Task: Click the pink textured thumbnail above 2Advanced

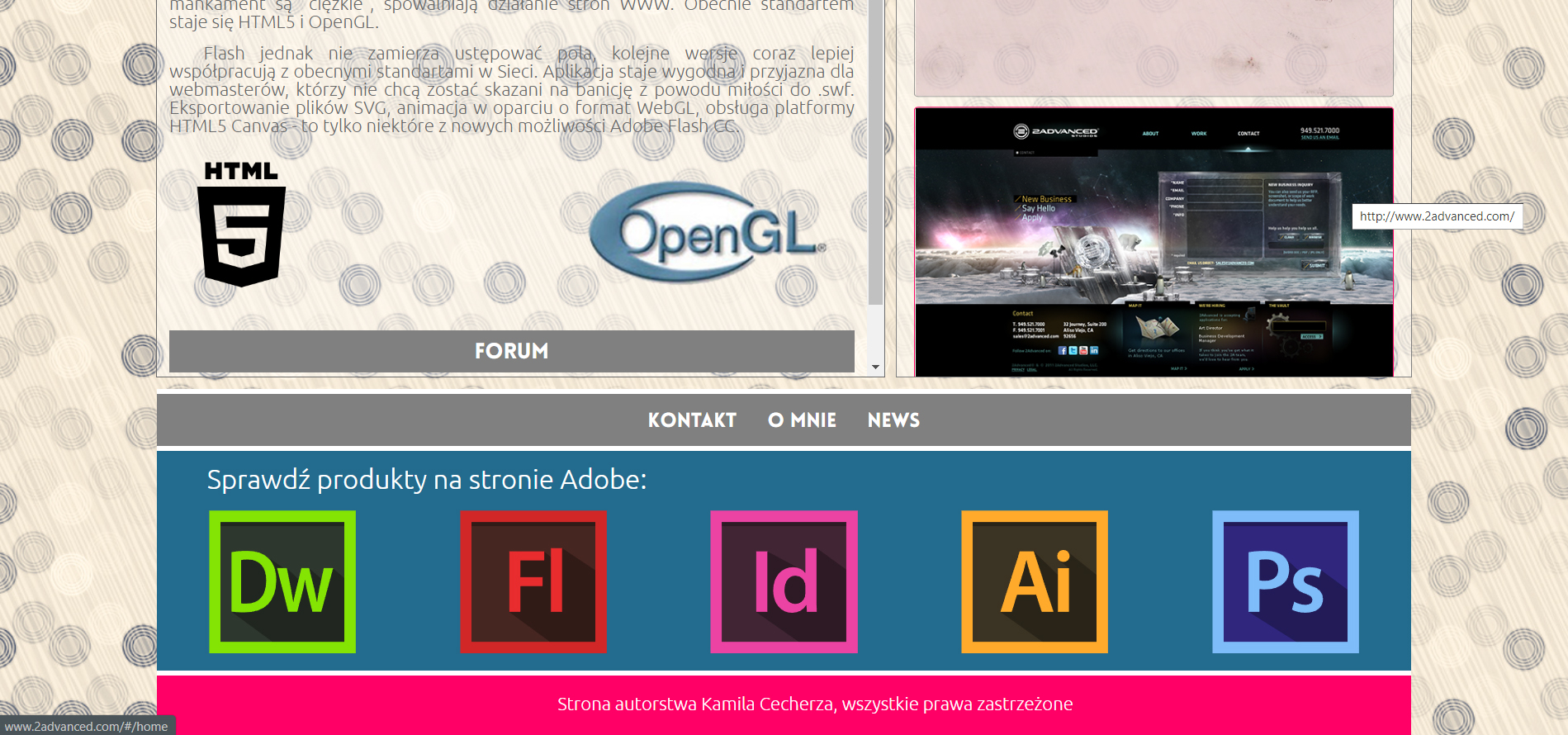Action: tap(1153, 48)
